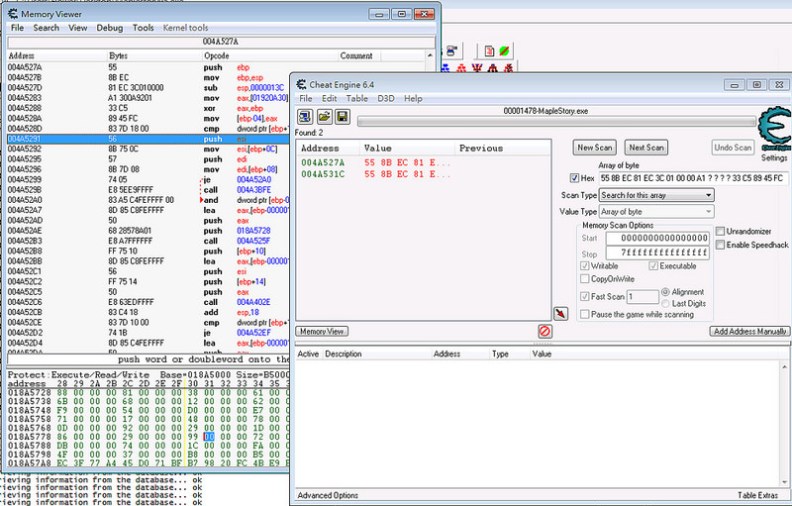Click the red trident icon in background toolbar
The width and height of the screenshot is (792, 506).
point(477,68)
